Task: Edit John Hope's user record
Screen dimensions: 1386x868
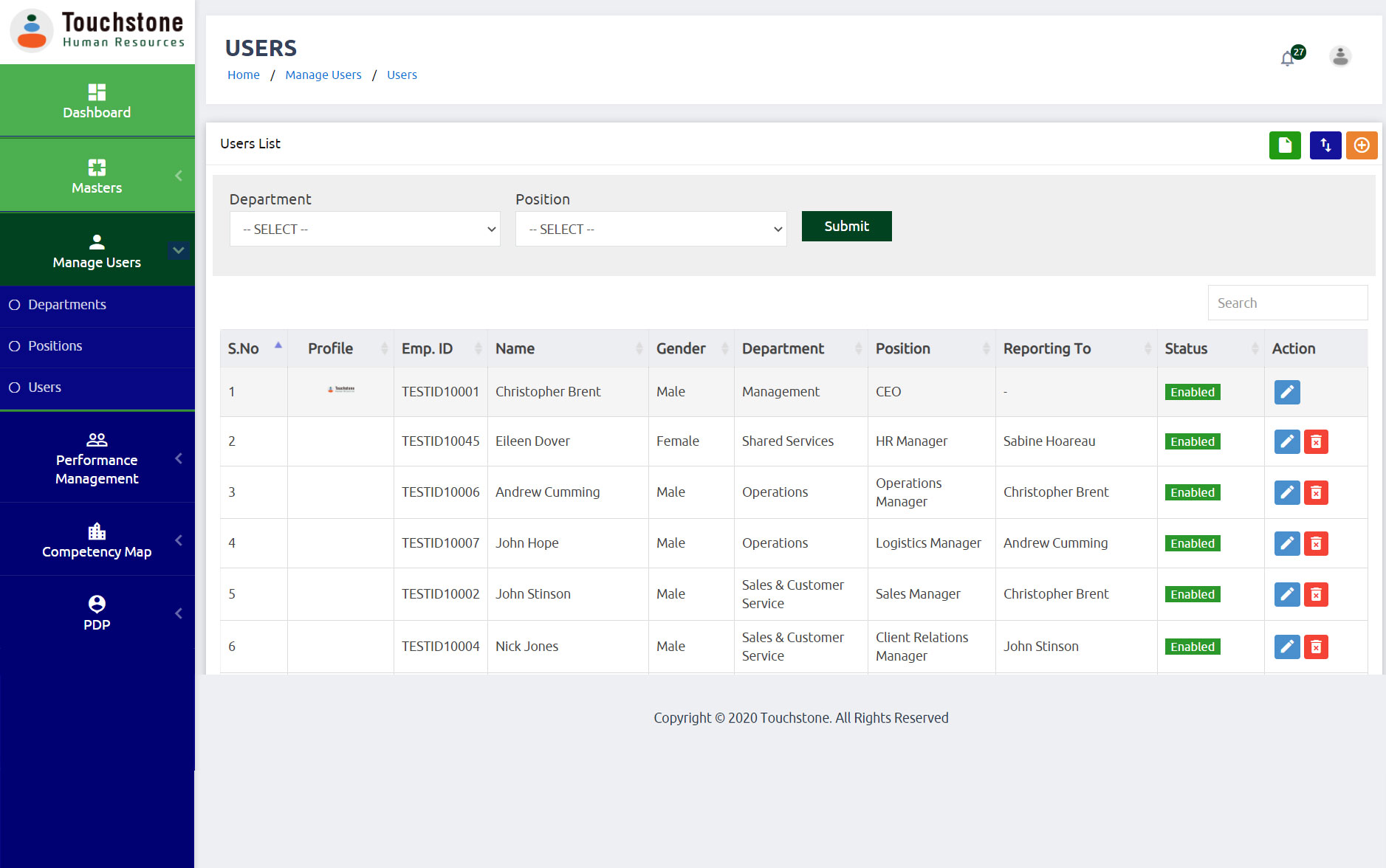Action: 1286,543
